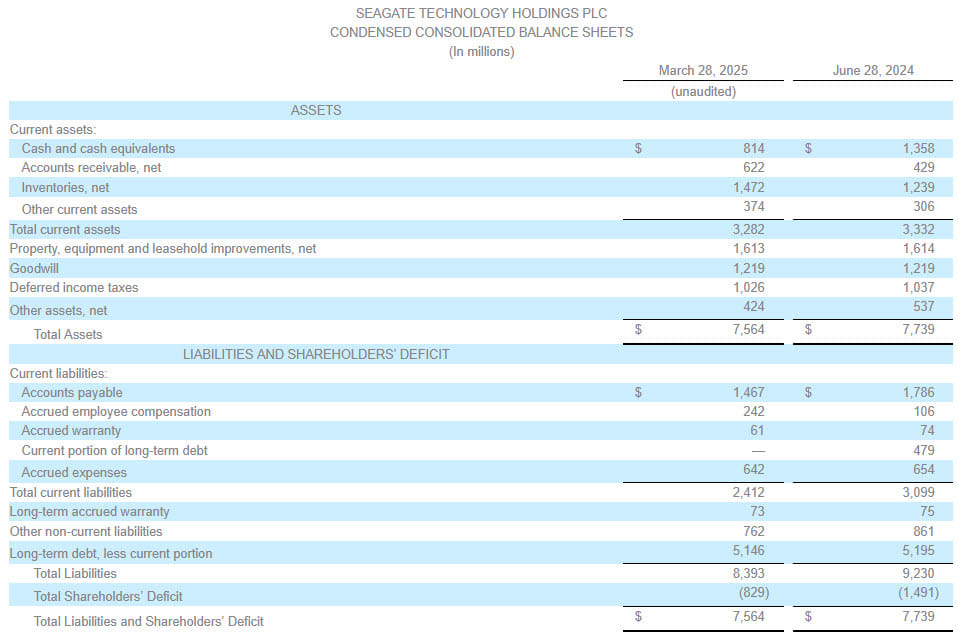Click the "ASSETS" section heading
This screenshot has height=638, width=958.
tap(316, 110)
